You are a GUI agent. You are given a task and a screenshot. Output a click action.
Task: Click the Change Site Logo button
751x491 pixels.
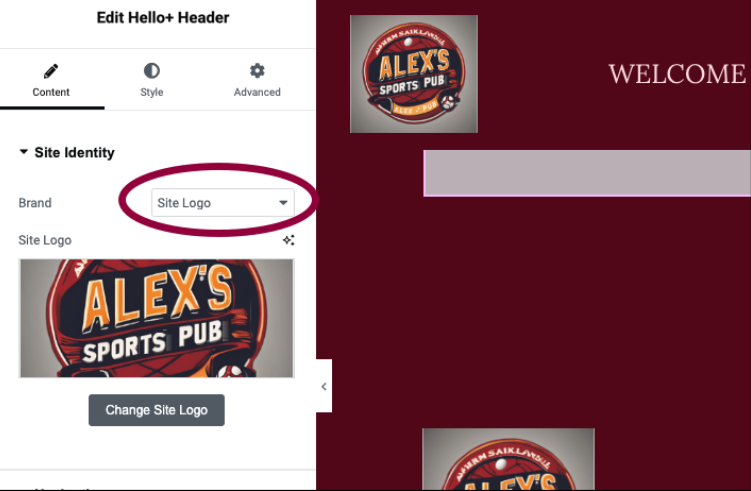[157, 410]
